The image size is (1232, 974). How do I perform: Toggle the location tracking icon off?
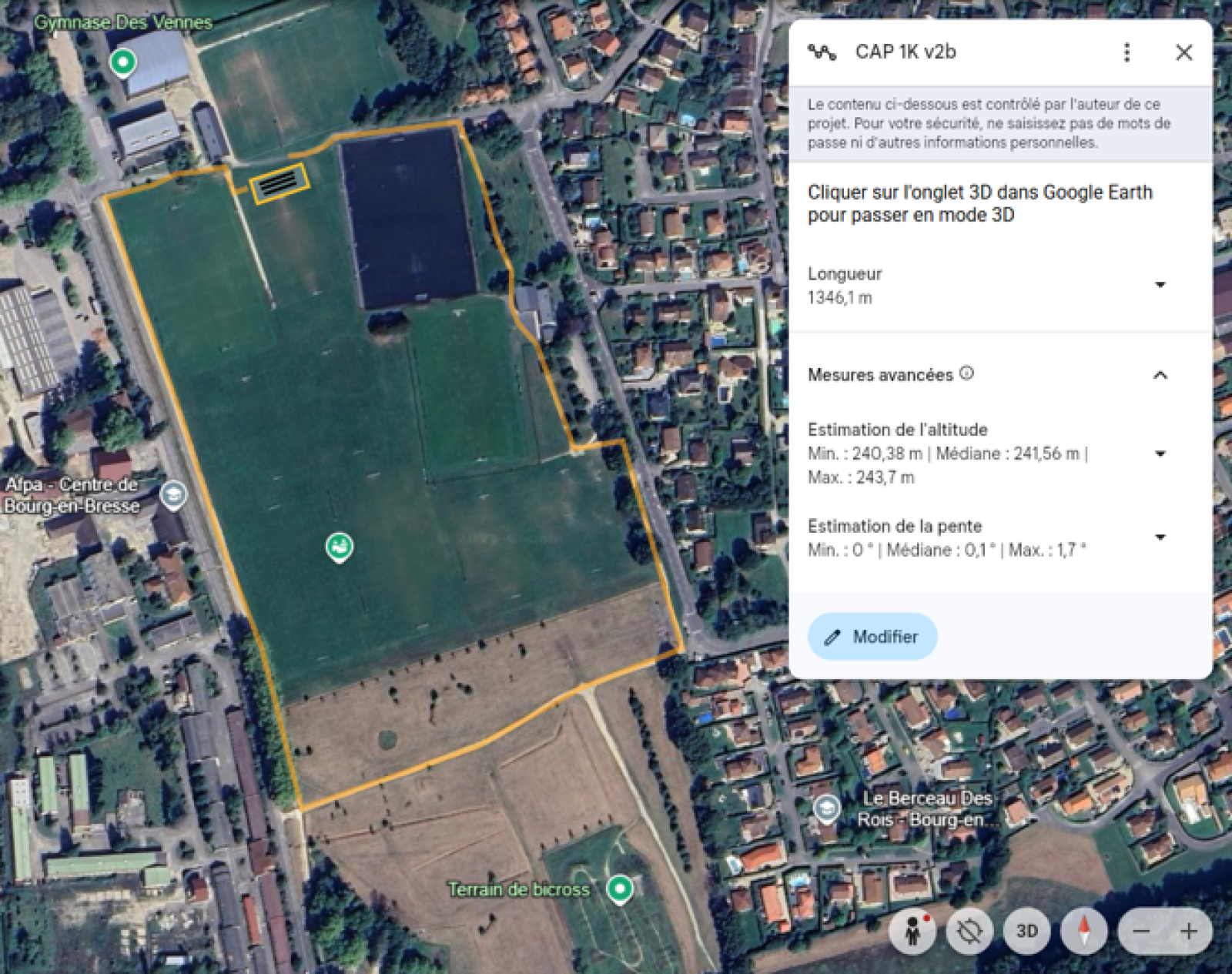click(x=969, y=932)
